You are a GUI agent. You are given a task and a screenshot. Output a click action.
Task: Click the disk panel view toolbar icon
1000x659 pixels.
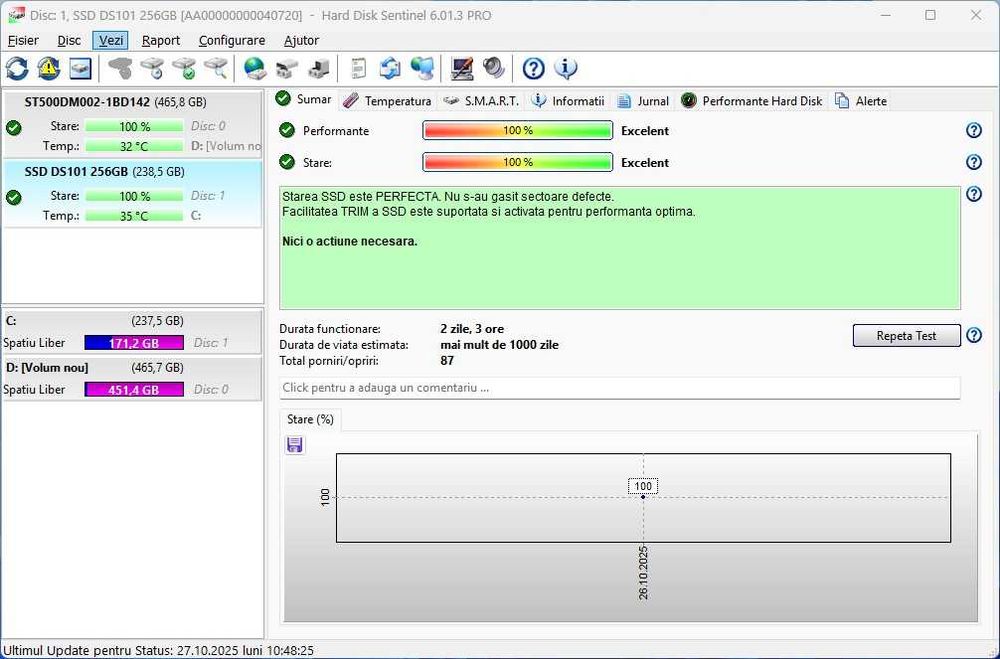[80, 68]
